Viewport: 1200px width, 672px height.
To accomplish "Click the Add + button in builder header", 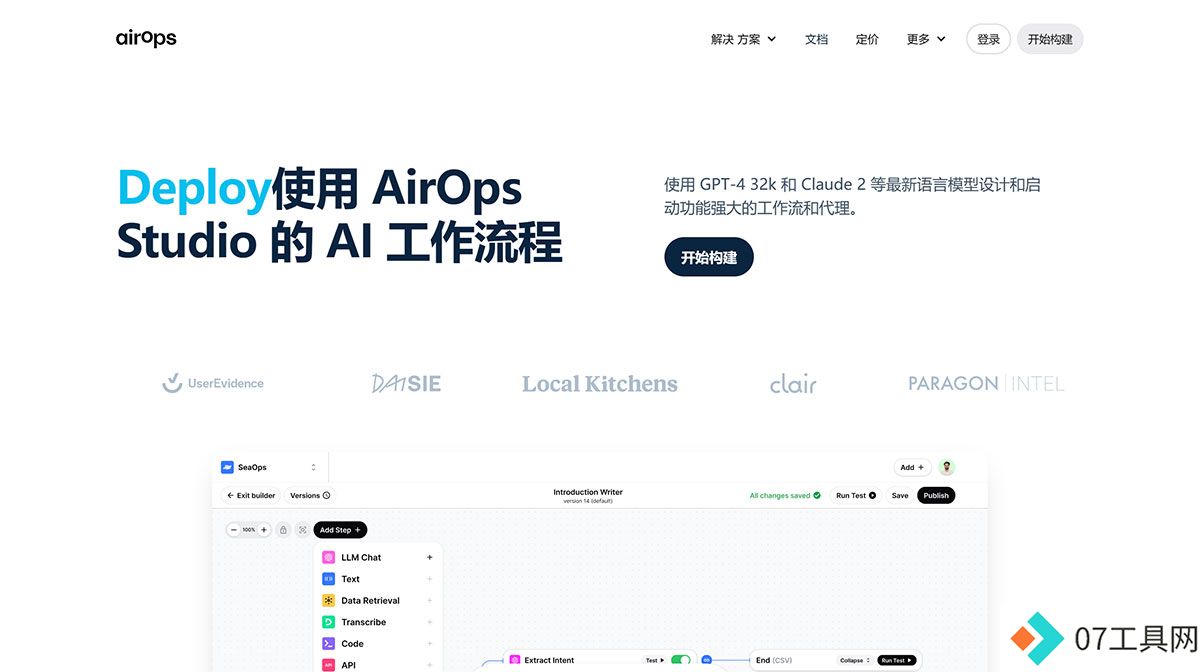I will point(912,467).
